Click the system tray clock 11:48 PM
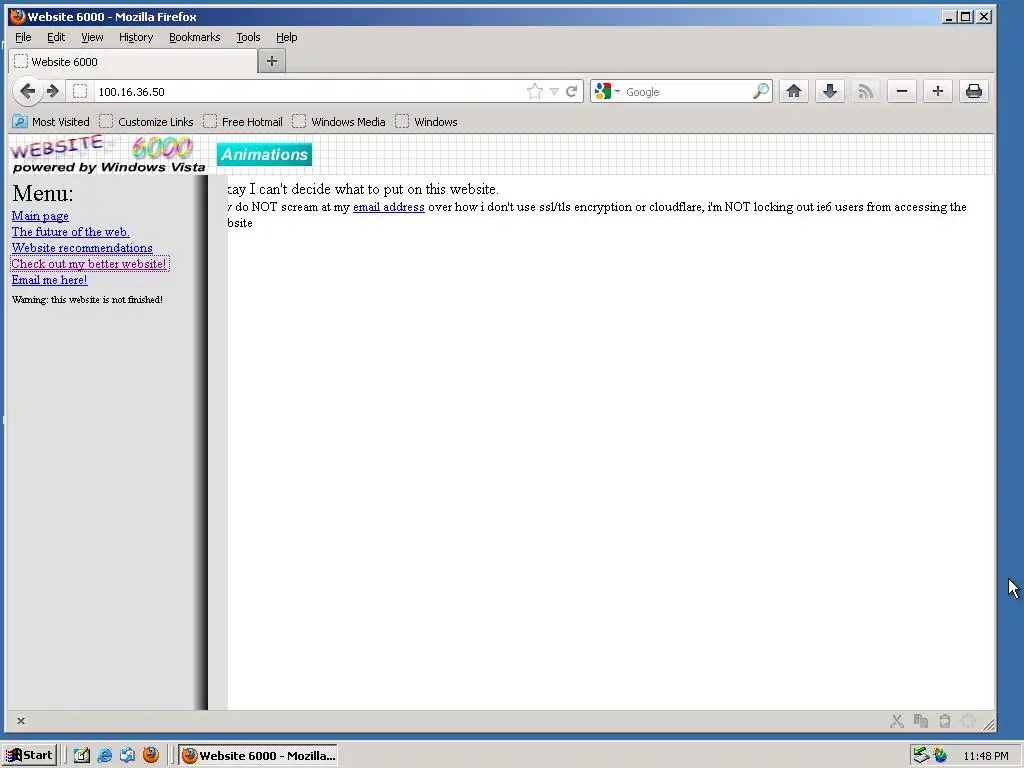Image resolution: width=1024 pixels, height=768 pixels. point(985,756)
